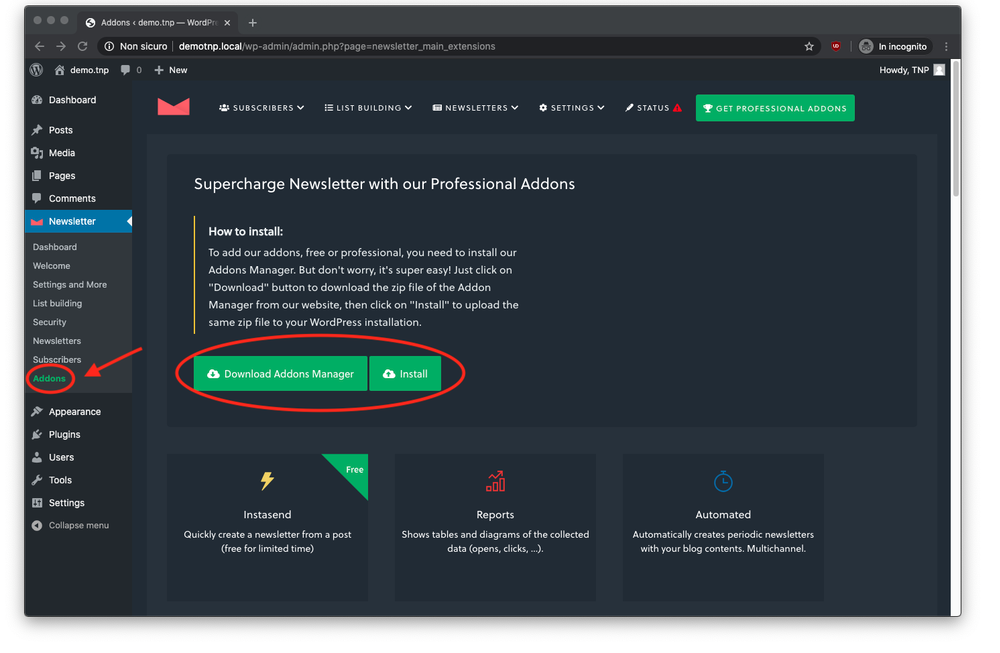Open the New content menu
The image size is (1000, 653).
coord(171,71)
